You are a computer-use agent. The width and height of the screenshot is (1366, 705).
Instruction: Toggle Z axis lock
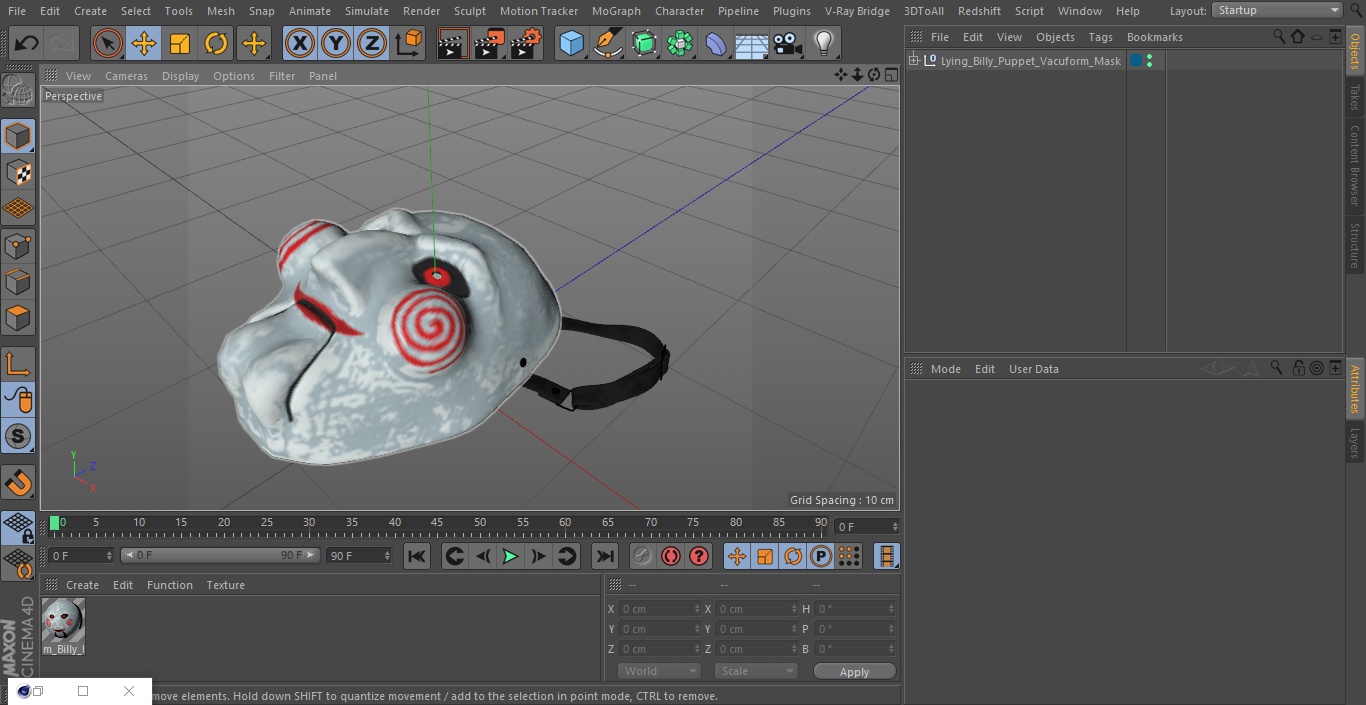click(x=372, y=43)
